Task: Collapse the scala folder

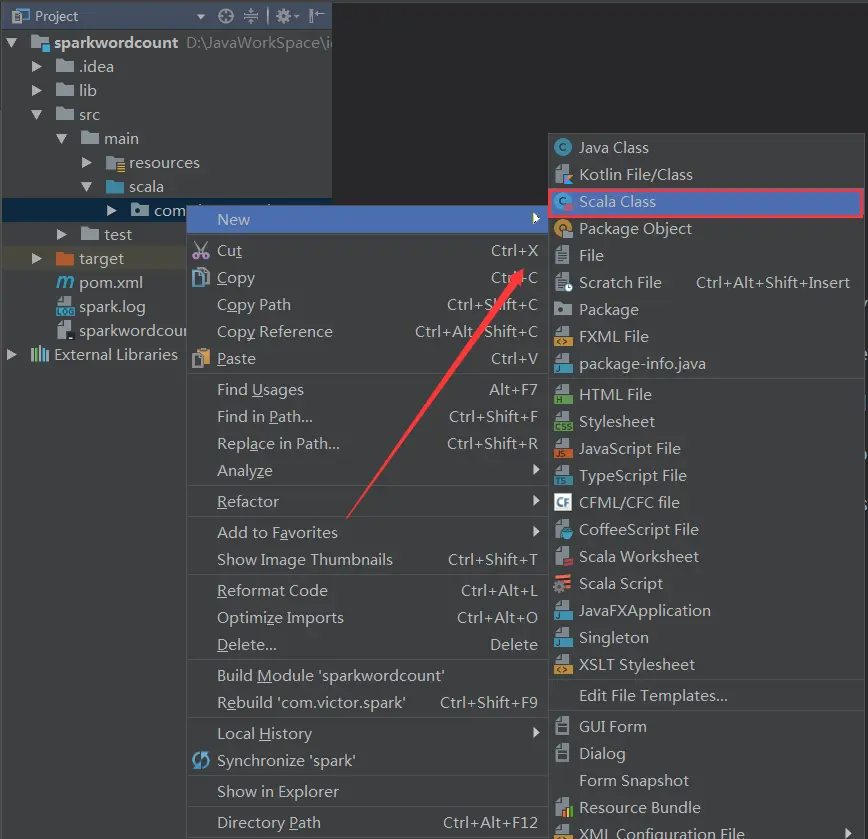Action: point(86,187)
